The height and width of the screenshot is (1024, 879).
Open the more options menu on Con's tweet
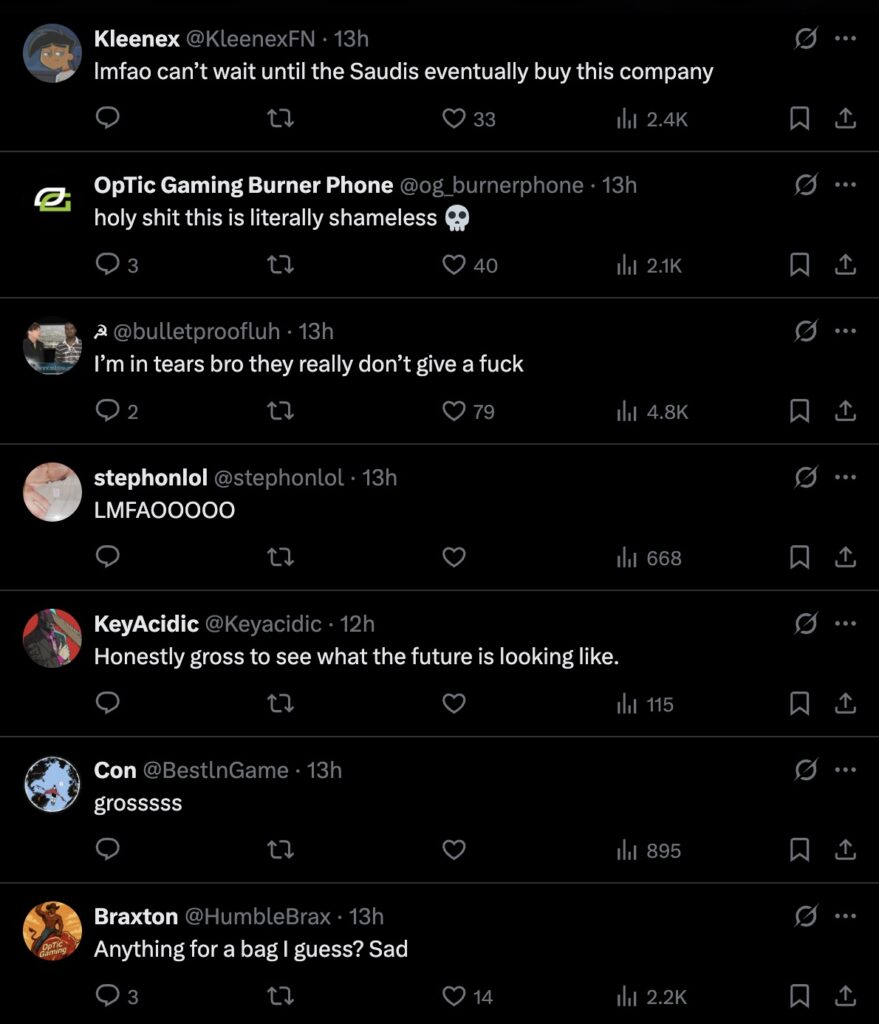[845, 769]
